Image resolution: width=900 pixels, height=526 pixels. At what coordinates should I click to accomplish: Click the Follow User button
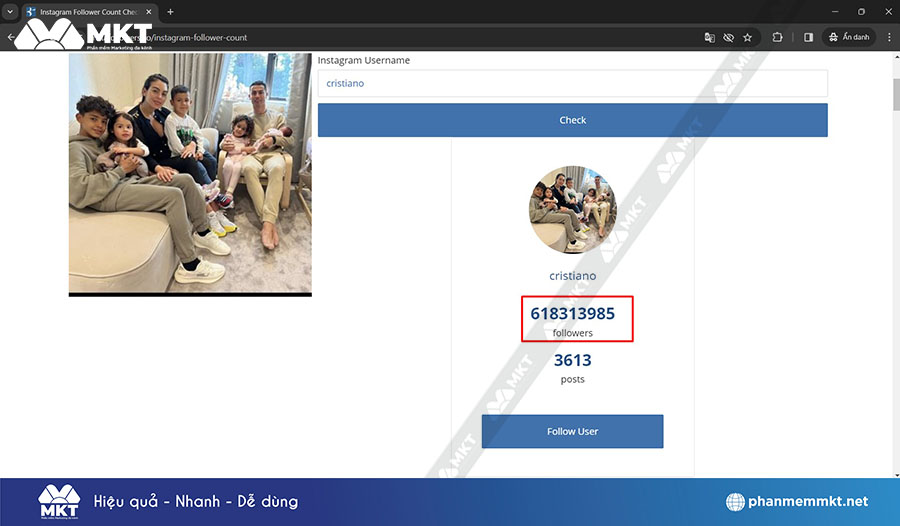[x=572, y=431]
